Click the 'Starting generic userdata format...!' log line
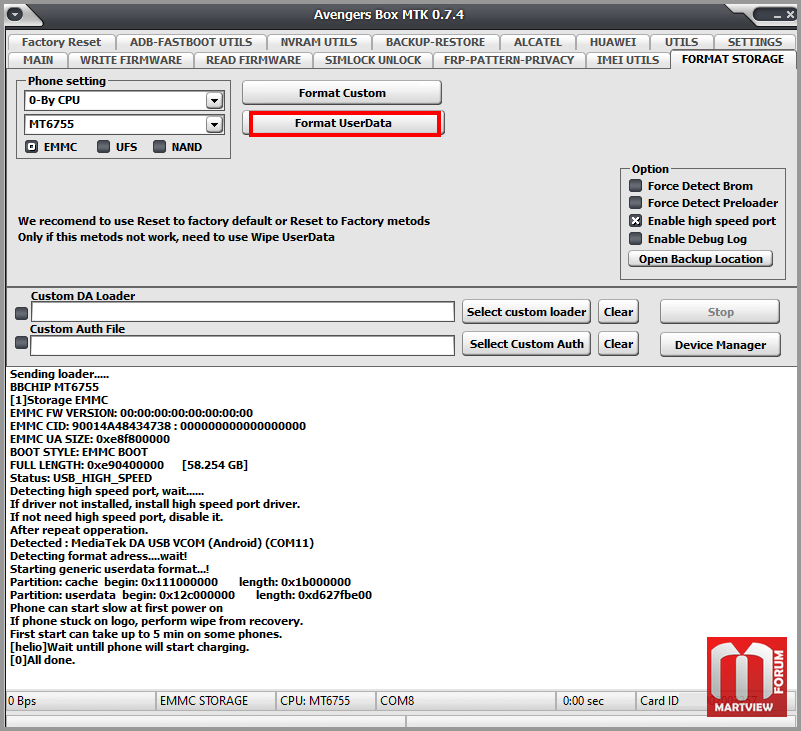The image size is (801, 731). tap(109, 569)
